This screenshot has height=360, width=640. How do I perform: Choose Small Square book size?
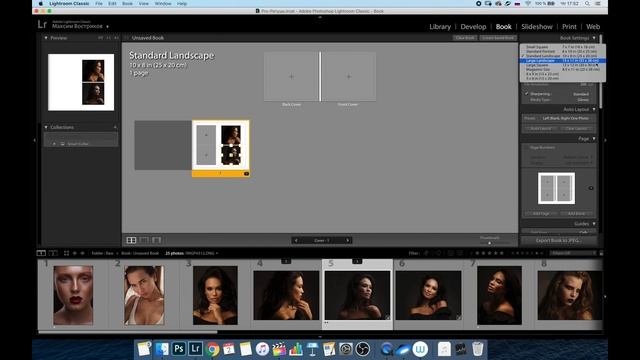tap(562, 47)
